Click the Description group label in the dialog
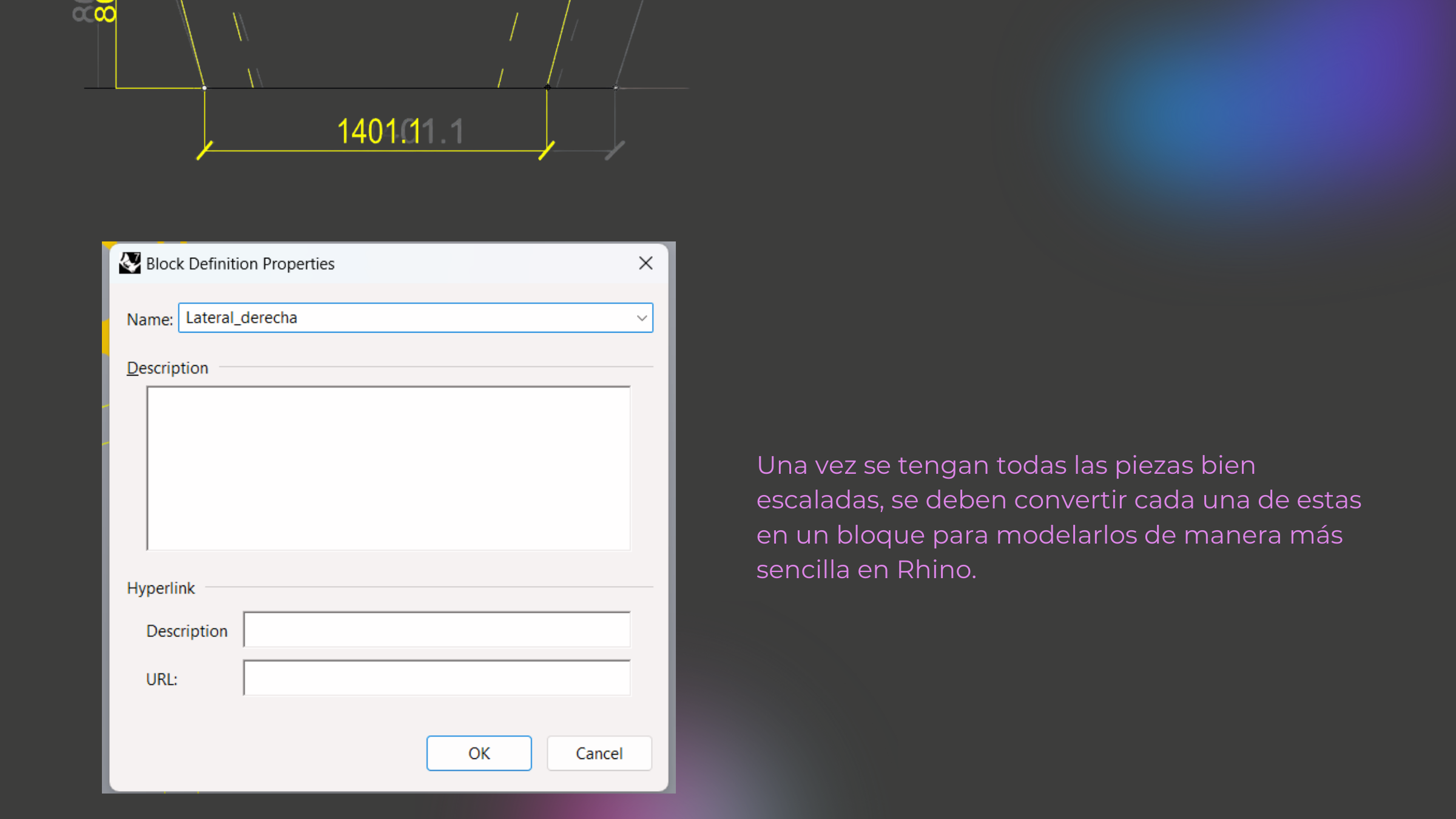Image resolution: width=1456 pixels, height=819 pixels. click(x=167, y=368)
